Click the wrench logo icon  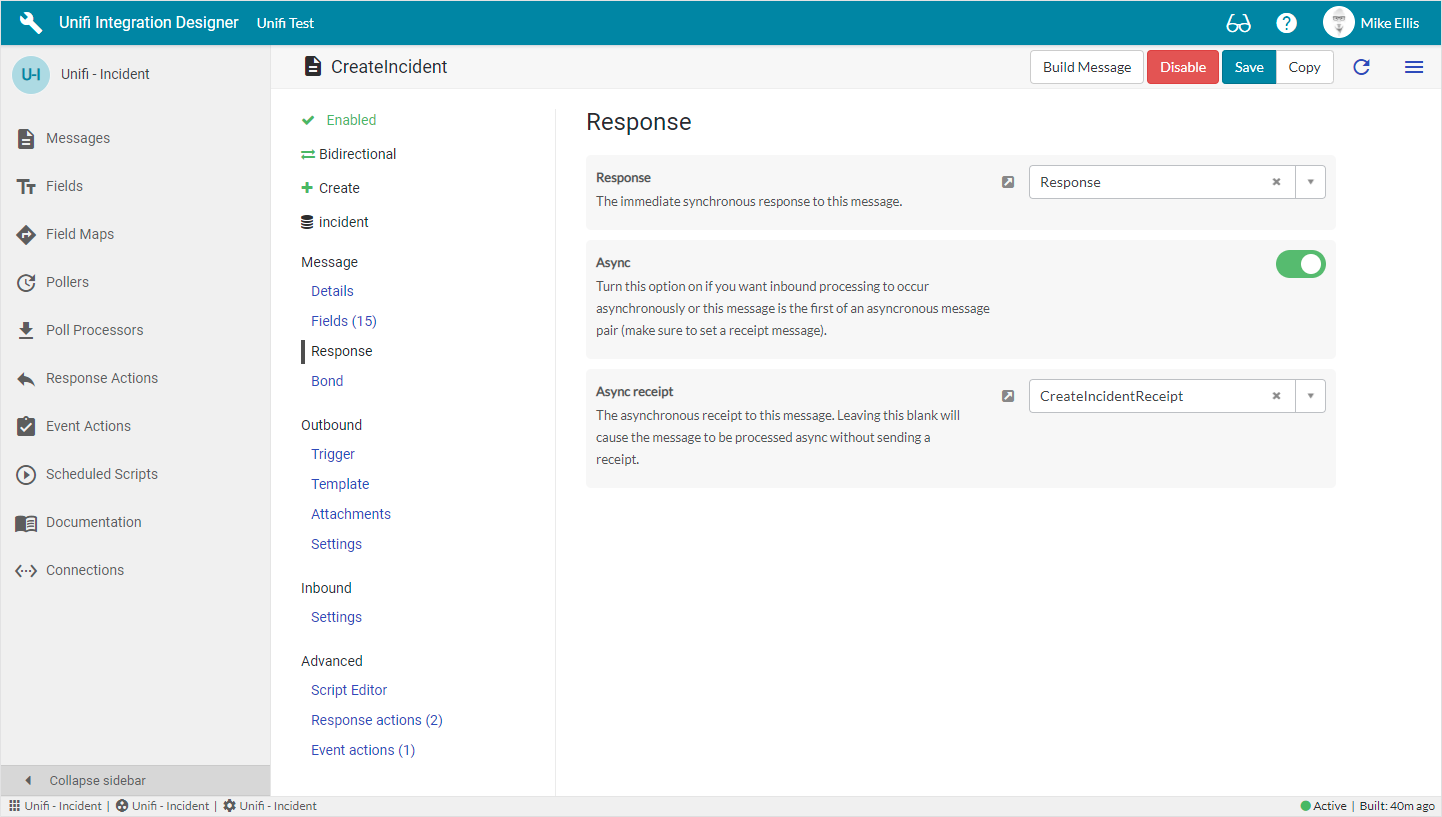(x=31, y=23)
